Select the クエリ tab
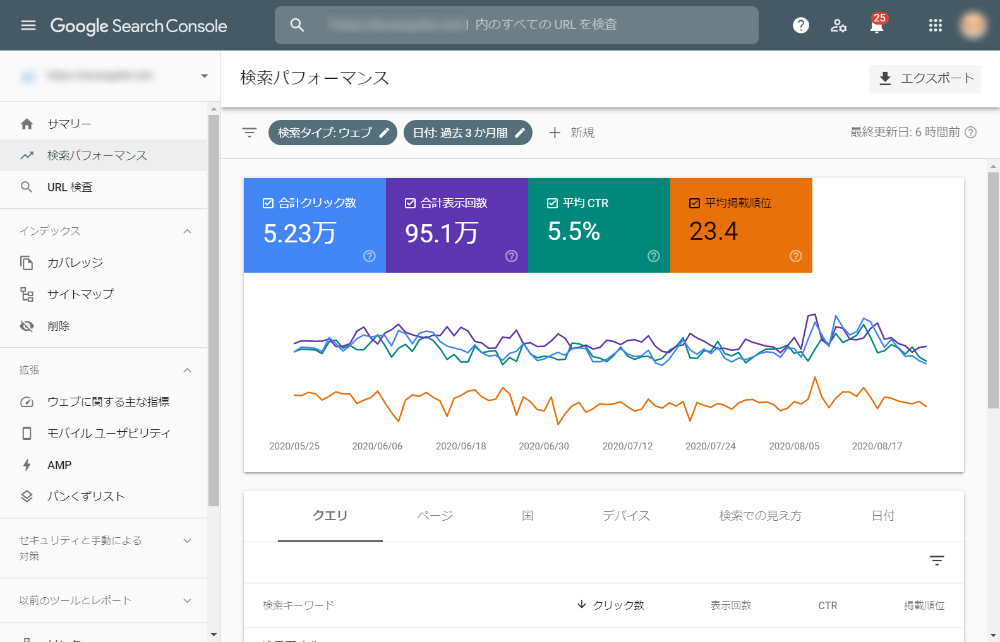This screenshot has height=642, width=1000. click(x=330, y=516)
